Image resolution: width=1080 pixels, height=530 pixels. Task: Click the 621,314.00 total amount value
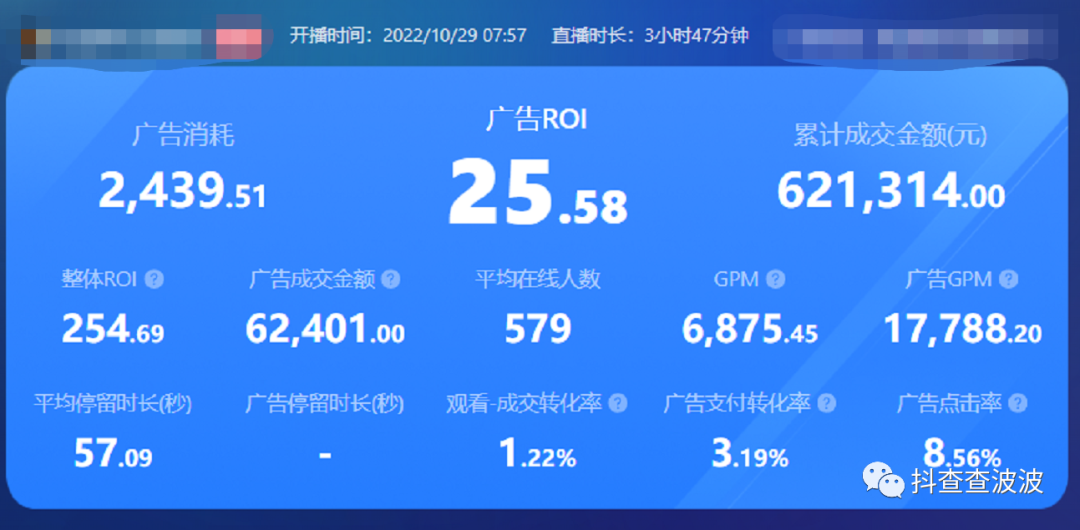(x=891, y=191)
